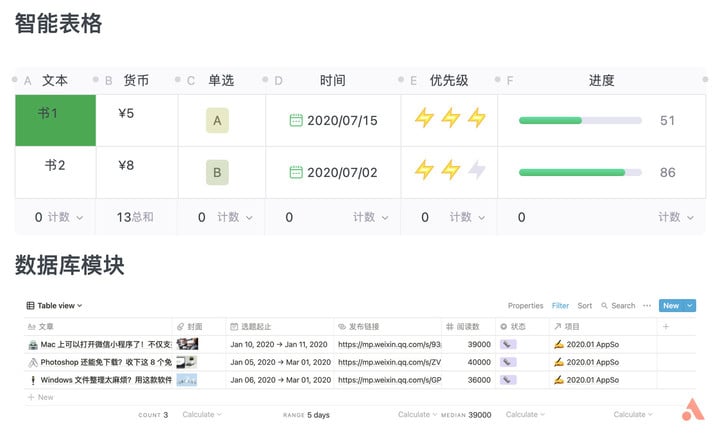Open the arrow dropdown next to New button
This screenshot has width=720, height=437.
coord(689,306)
